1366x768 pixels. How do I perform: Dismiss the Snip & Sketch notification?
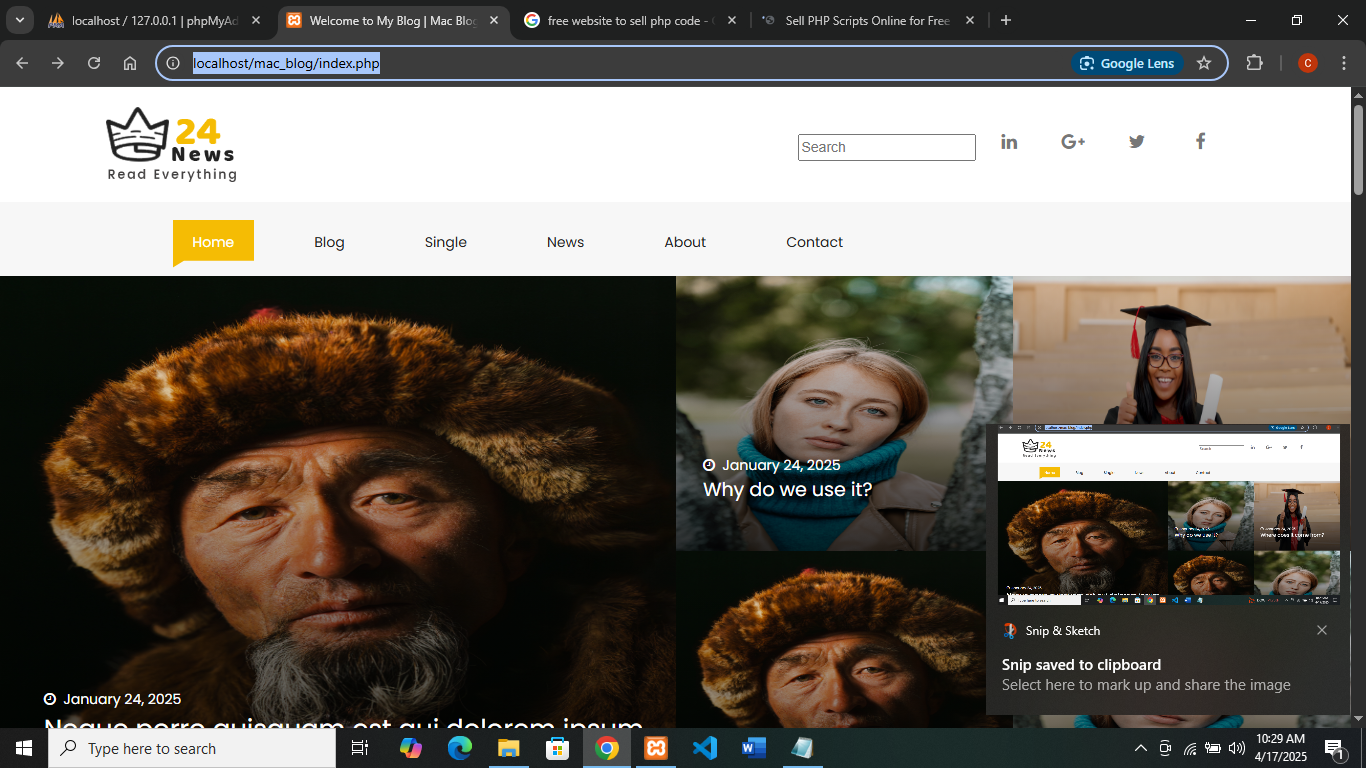click(x=1322, y=630)
